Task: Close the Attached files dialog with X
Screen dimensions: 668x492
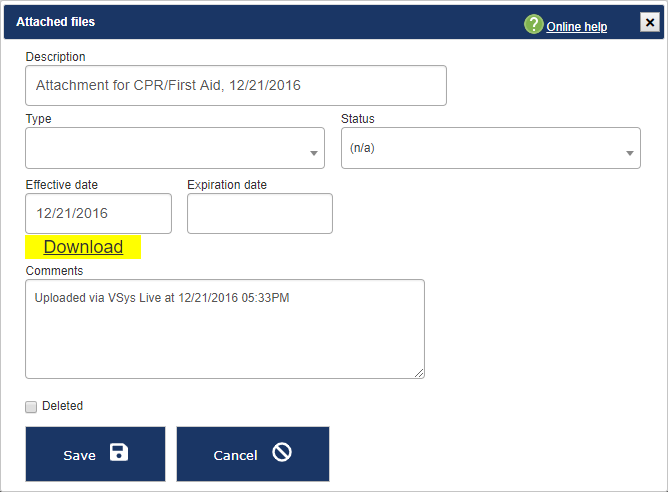Action: click(649, 23)
